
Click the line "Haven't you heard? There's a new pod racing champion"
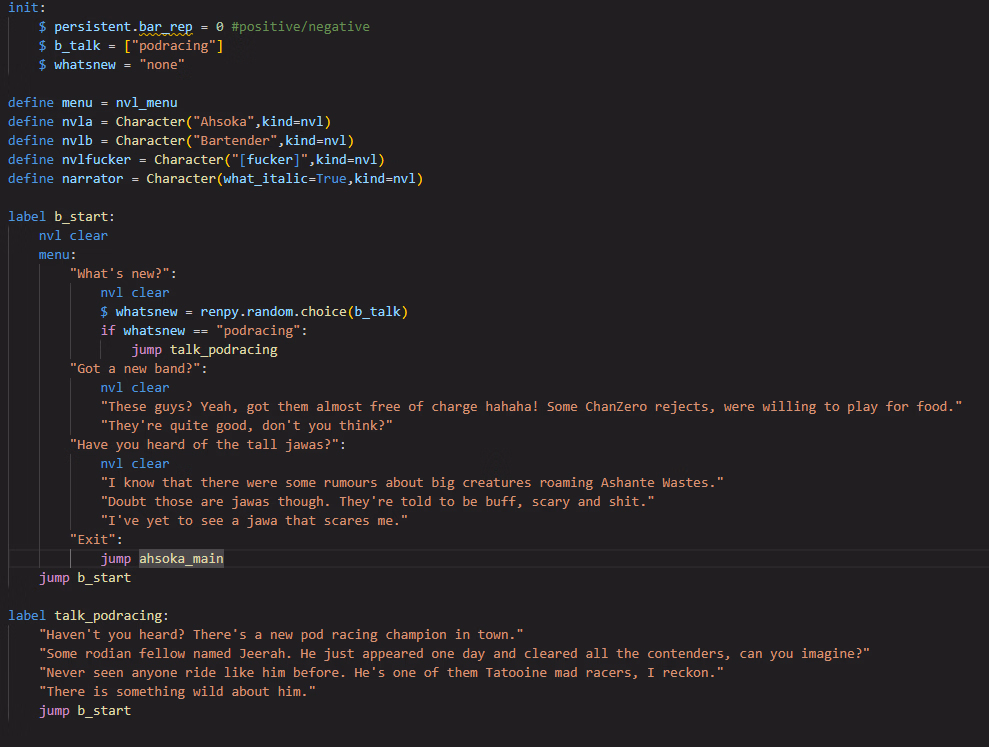(x=281, y=634)
